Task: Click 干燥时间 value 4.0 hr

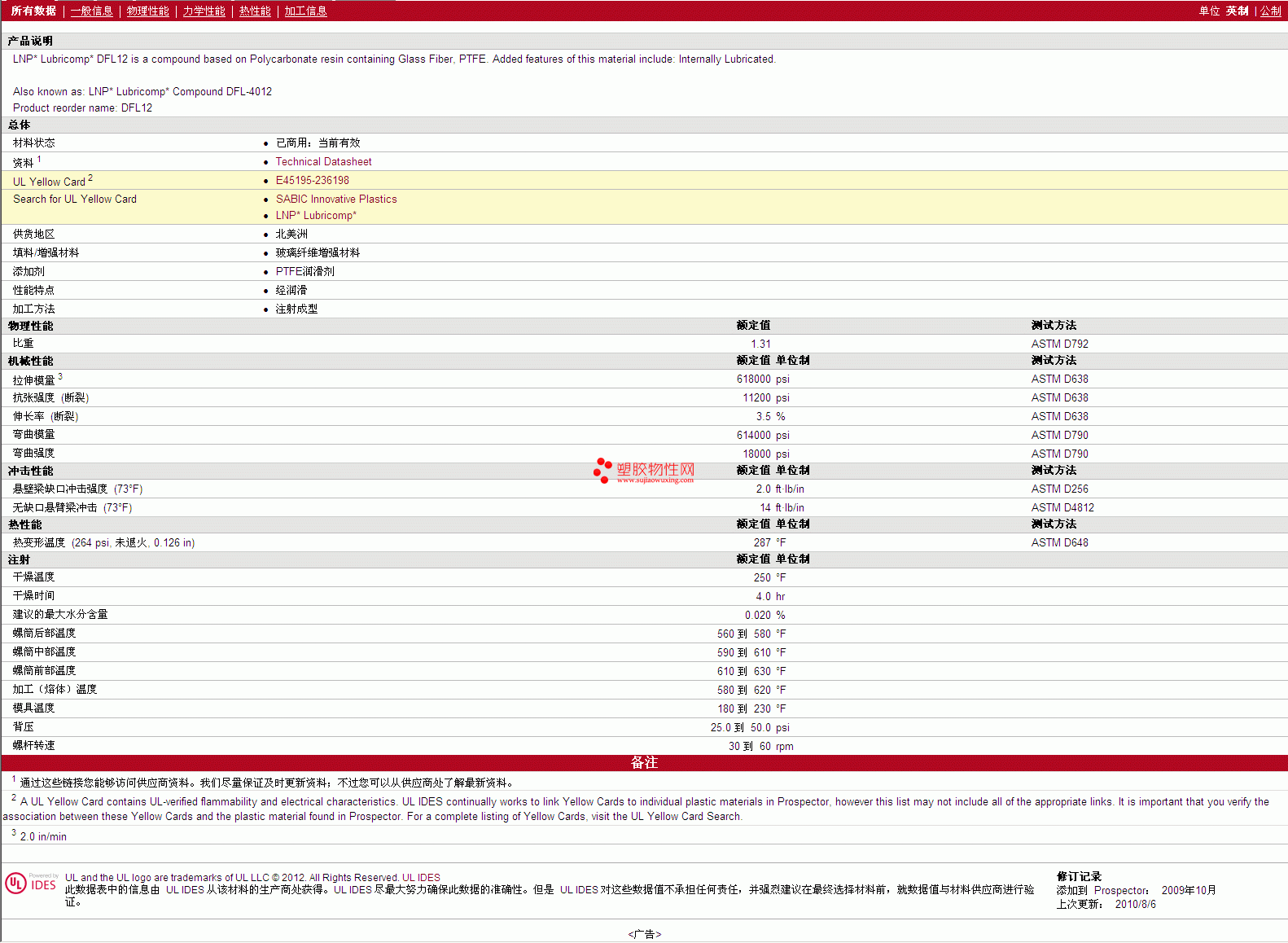Action: (770, 596)
